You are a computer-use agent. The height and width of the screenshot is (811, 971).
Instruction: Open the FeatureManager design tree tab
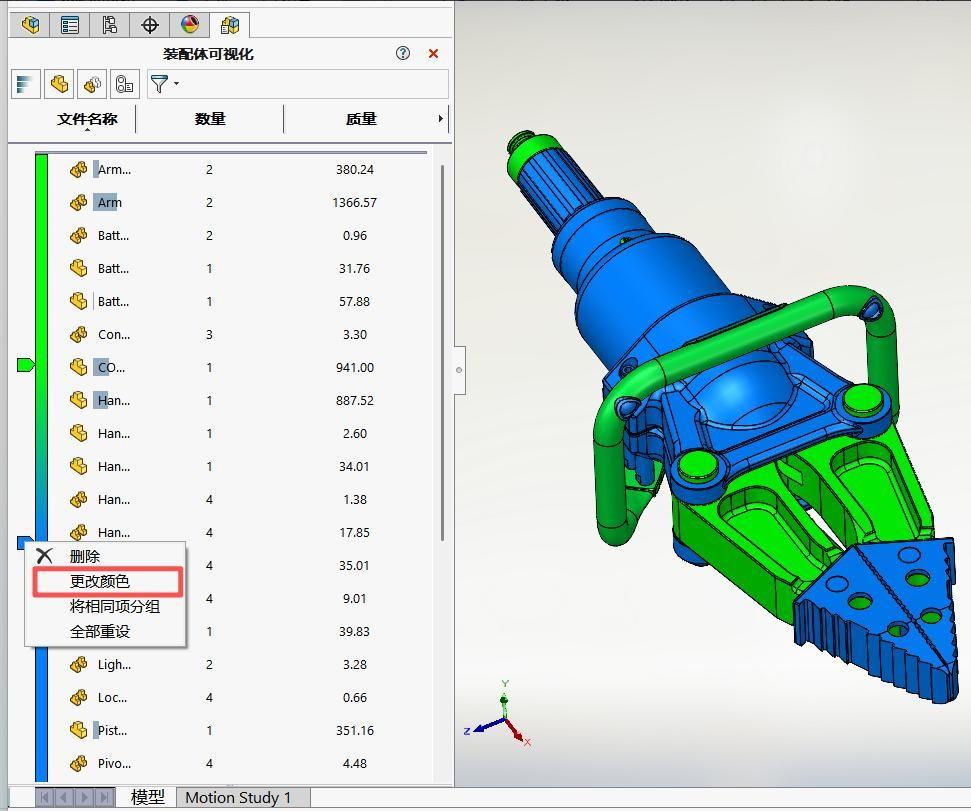pyautogui.click(x=30, y=25)
